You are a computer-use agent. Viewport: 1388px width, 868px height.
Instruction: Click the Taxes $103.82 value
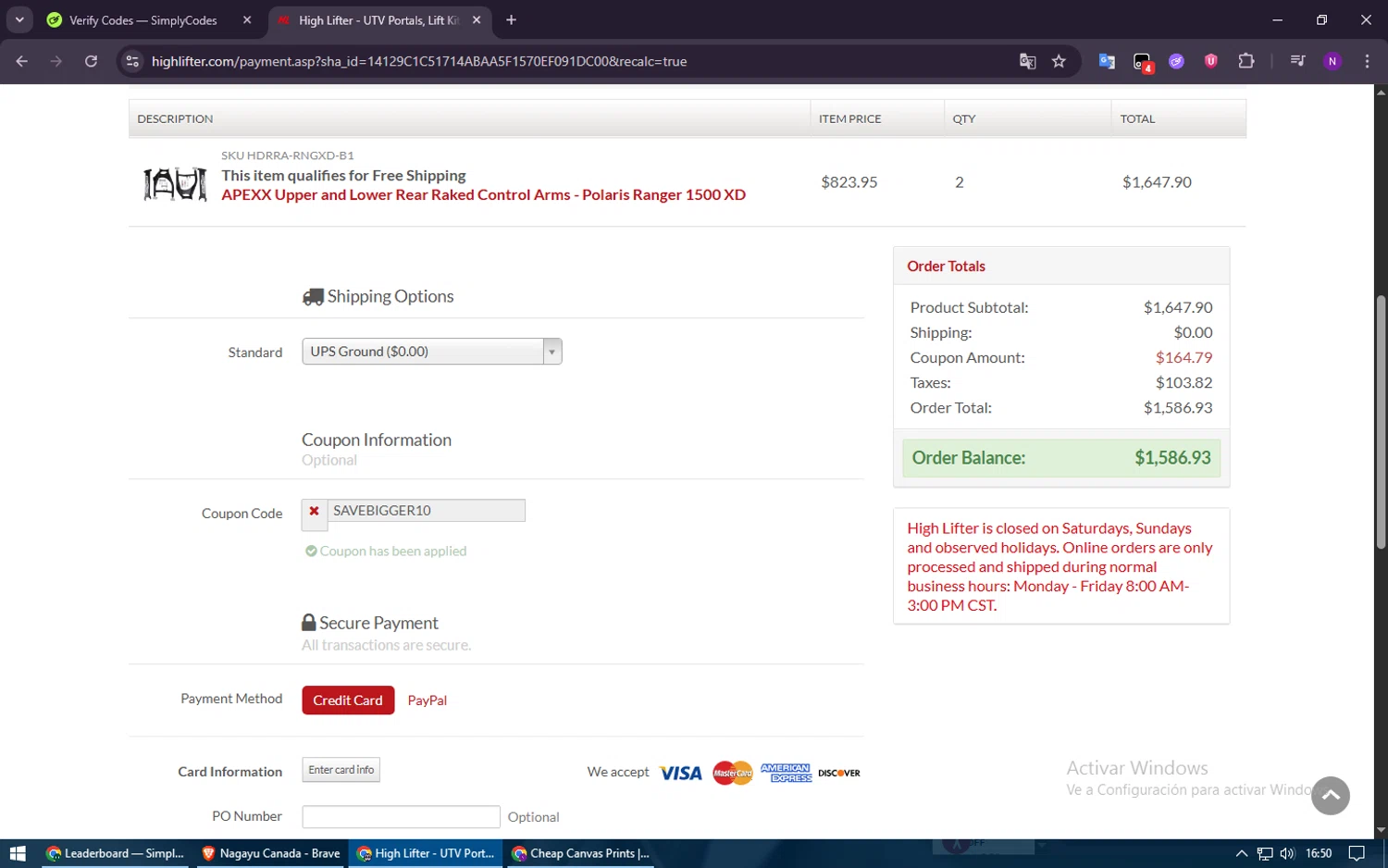[1184, 383]
